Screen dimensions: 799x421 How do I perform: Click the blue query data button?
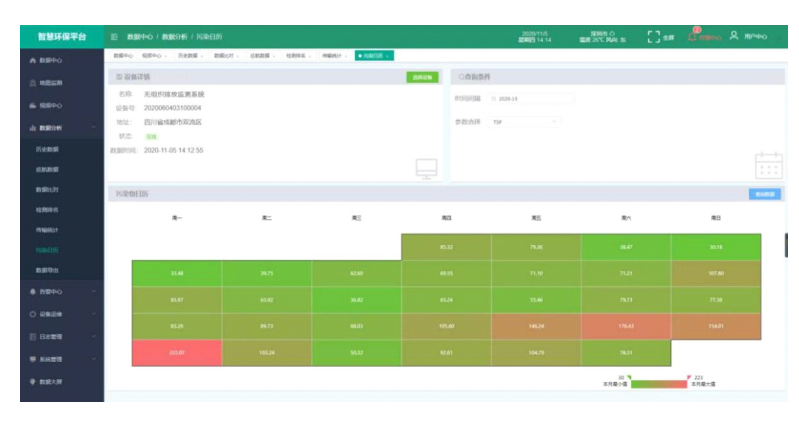[764, 194]
